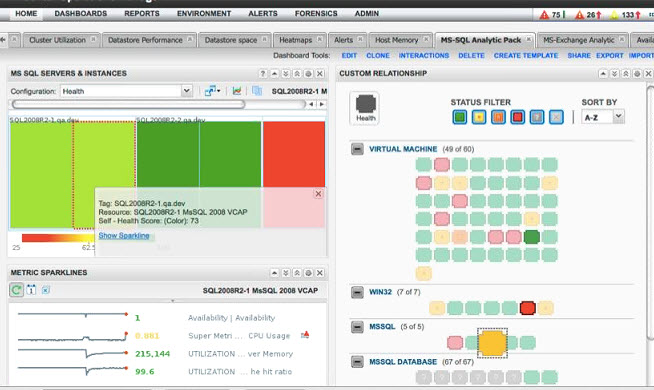
Task: Click the left arrow of heatmap toolbar scroller
Action: pos(311,104)
